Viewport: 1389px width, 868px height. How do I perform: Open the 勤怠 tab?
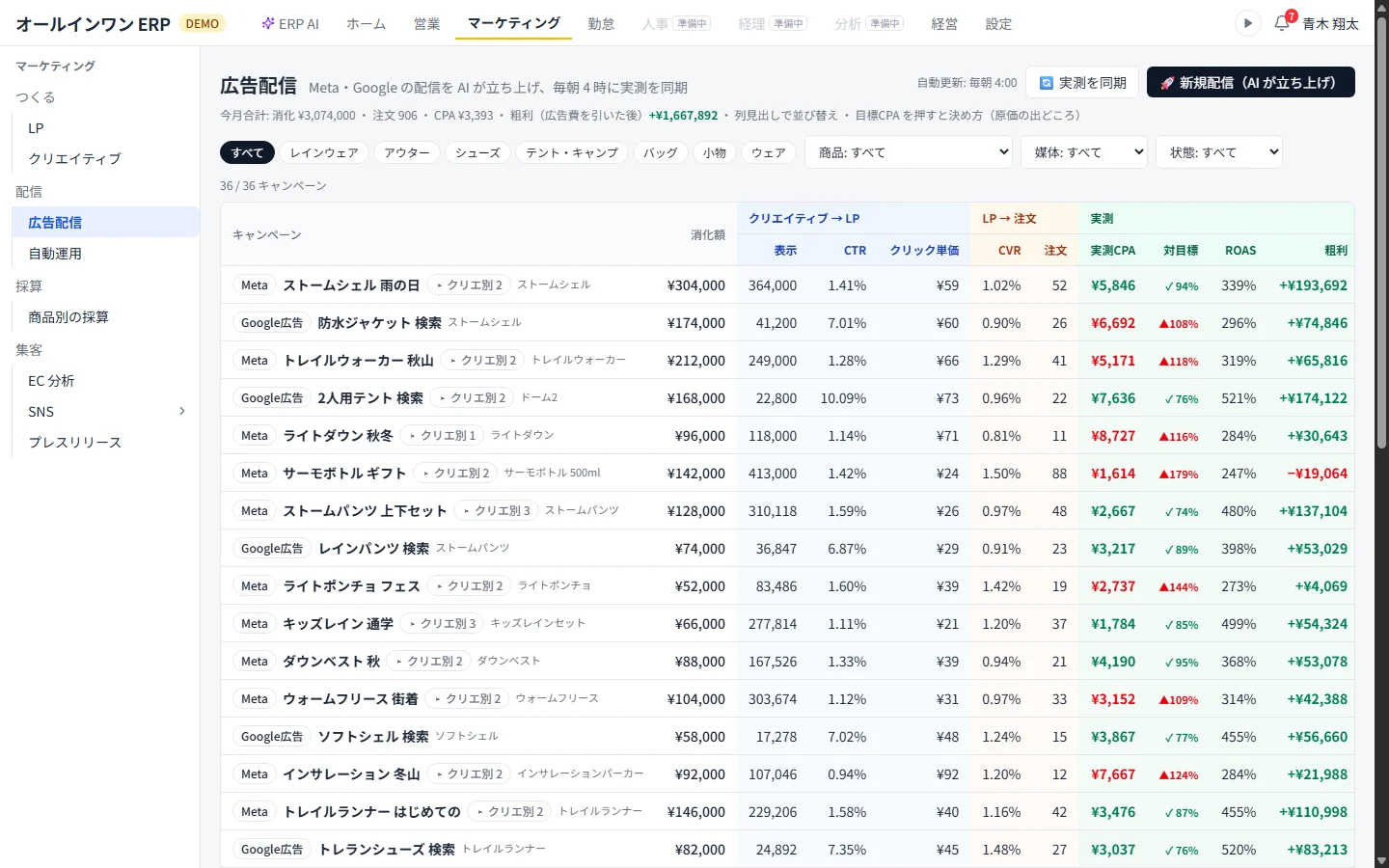(x=601, y=24)
